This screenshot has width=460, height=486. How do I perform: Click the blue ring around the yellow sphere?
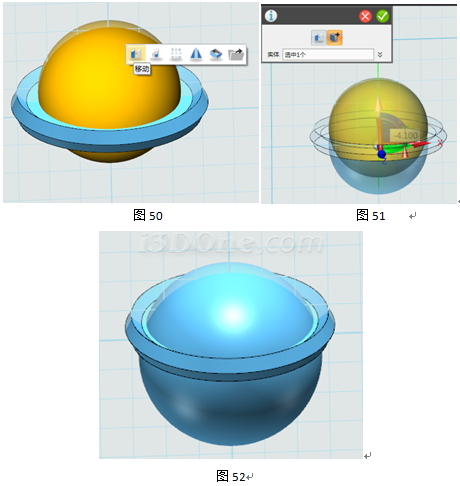[110, 138]
